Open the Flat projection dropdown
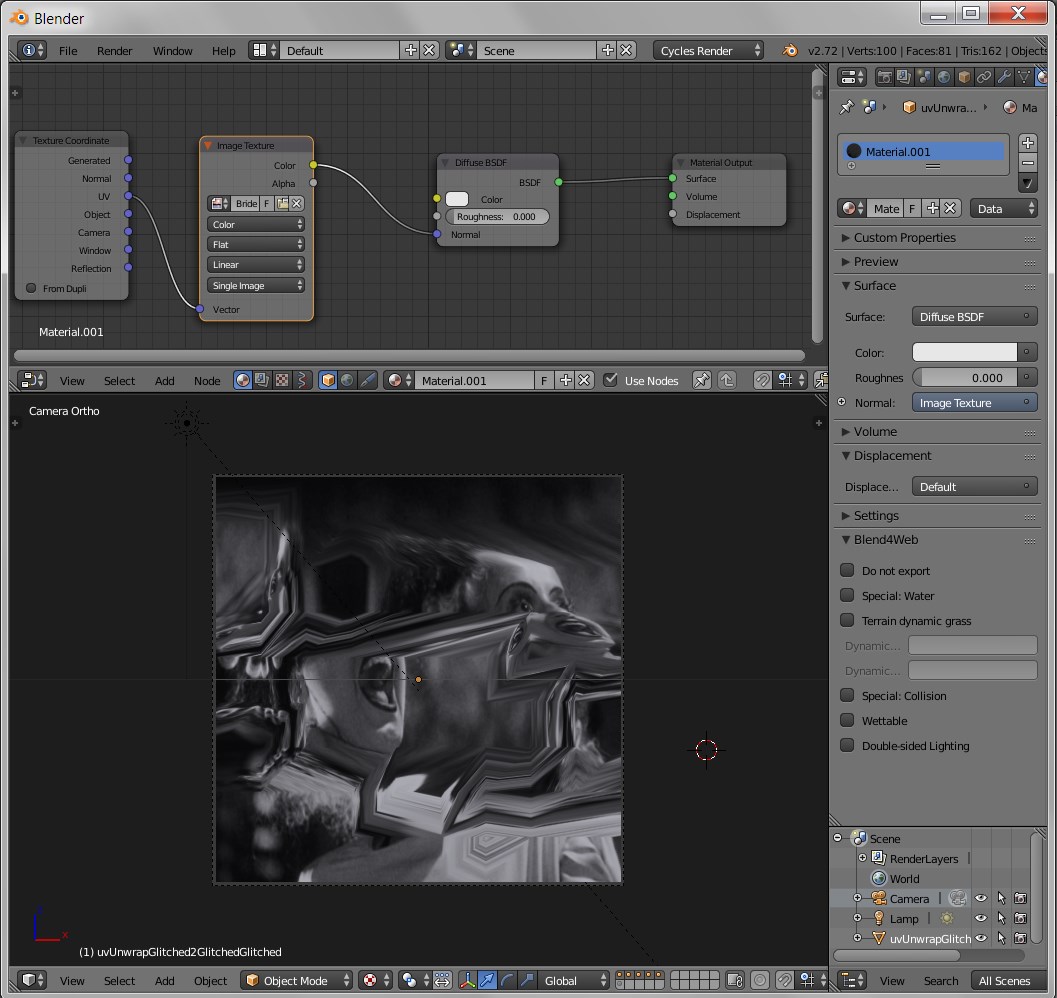The height and width of the screenshot is (998, 1057). 255,244
